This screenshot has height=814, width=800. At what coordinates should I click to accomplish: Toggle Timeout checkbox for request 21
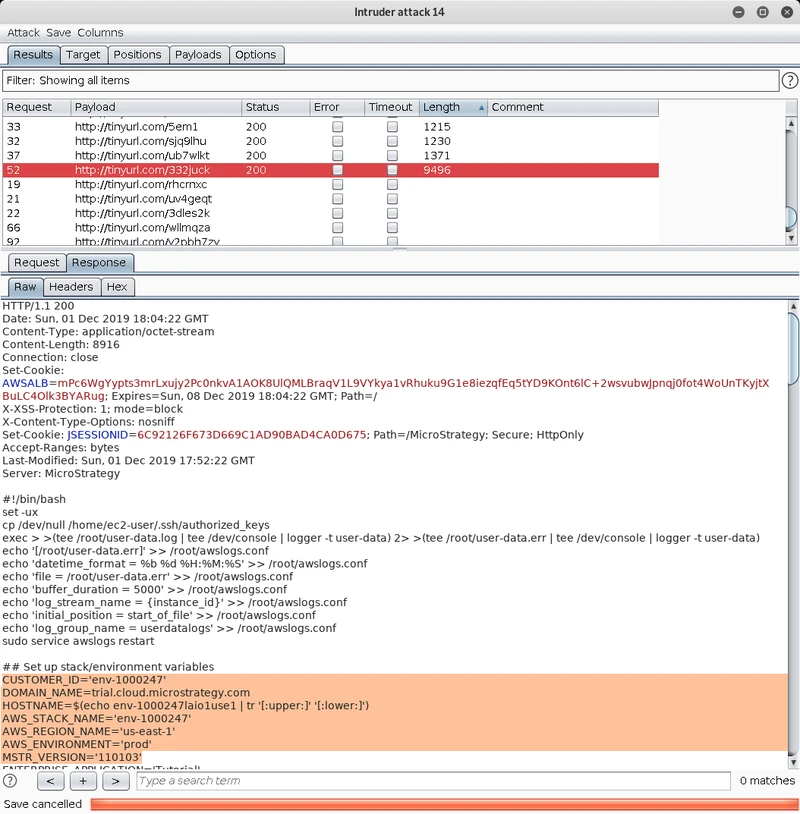(x=392, y=199)
